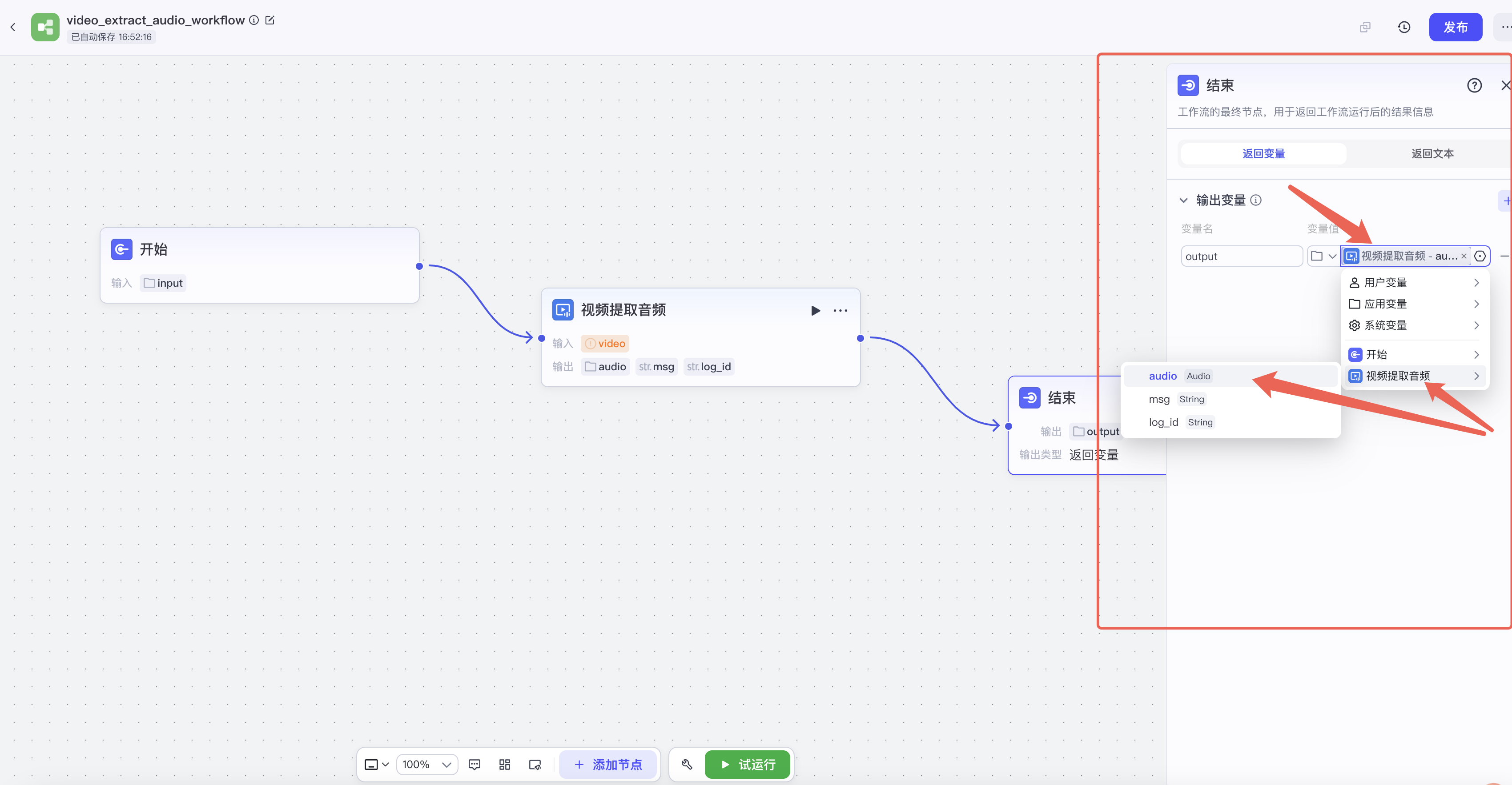Click the hexagon settings icon beside value
The height and width of the screenshot is (785, 1512).
coord(1480,256)
